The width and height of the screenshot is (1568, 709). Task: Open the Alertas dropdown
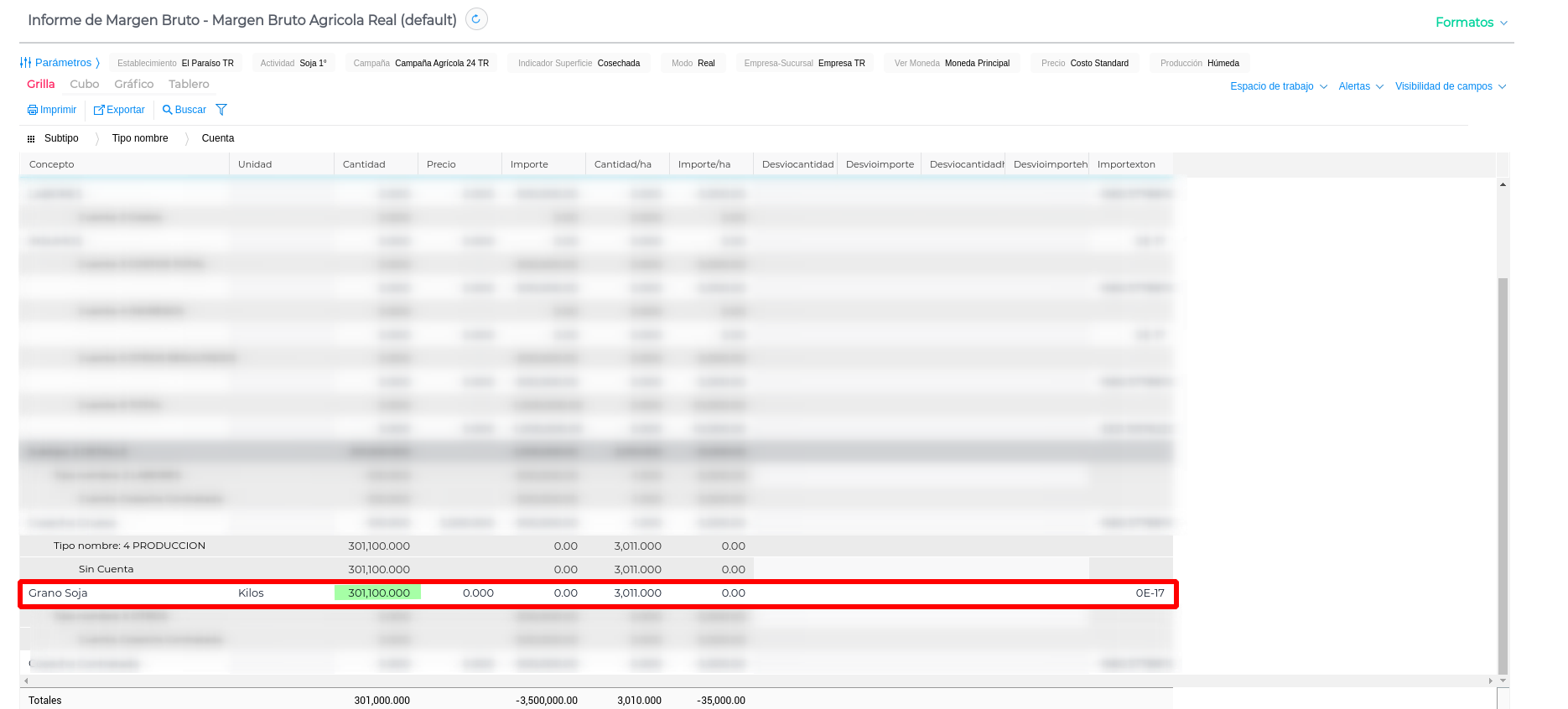point(1360,86)
